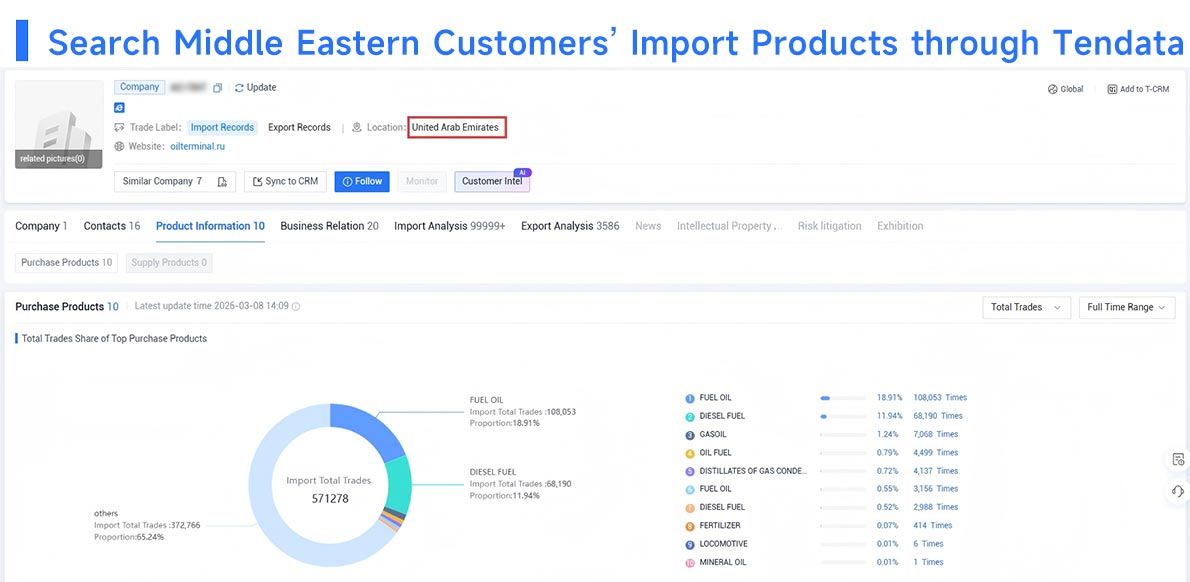The image size is (1190, 582).
Task: Click the FERTILIZER row label
Action: point(720,526)
